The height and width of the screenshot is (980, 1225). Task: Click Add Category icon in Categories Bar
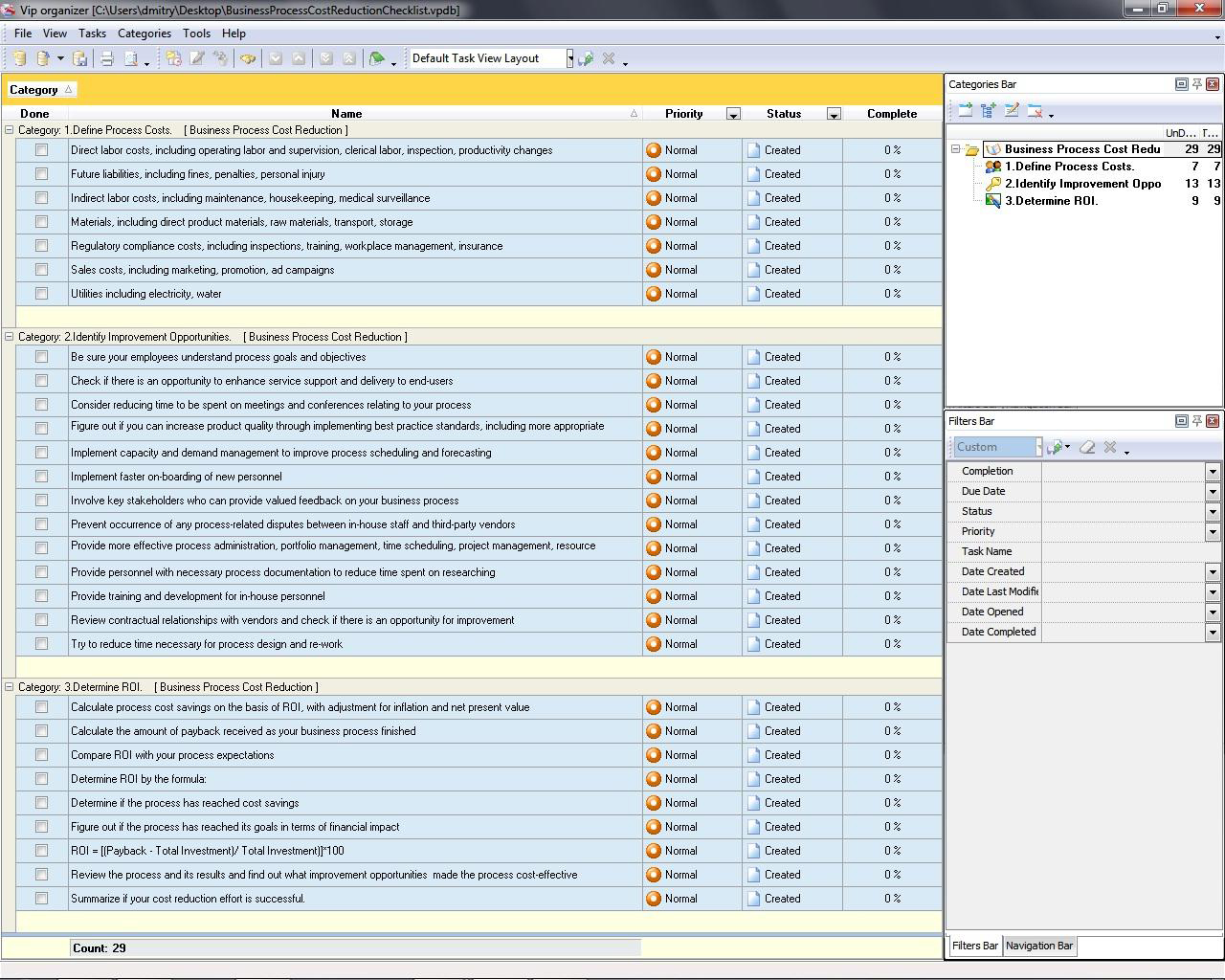(965, 111)
